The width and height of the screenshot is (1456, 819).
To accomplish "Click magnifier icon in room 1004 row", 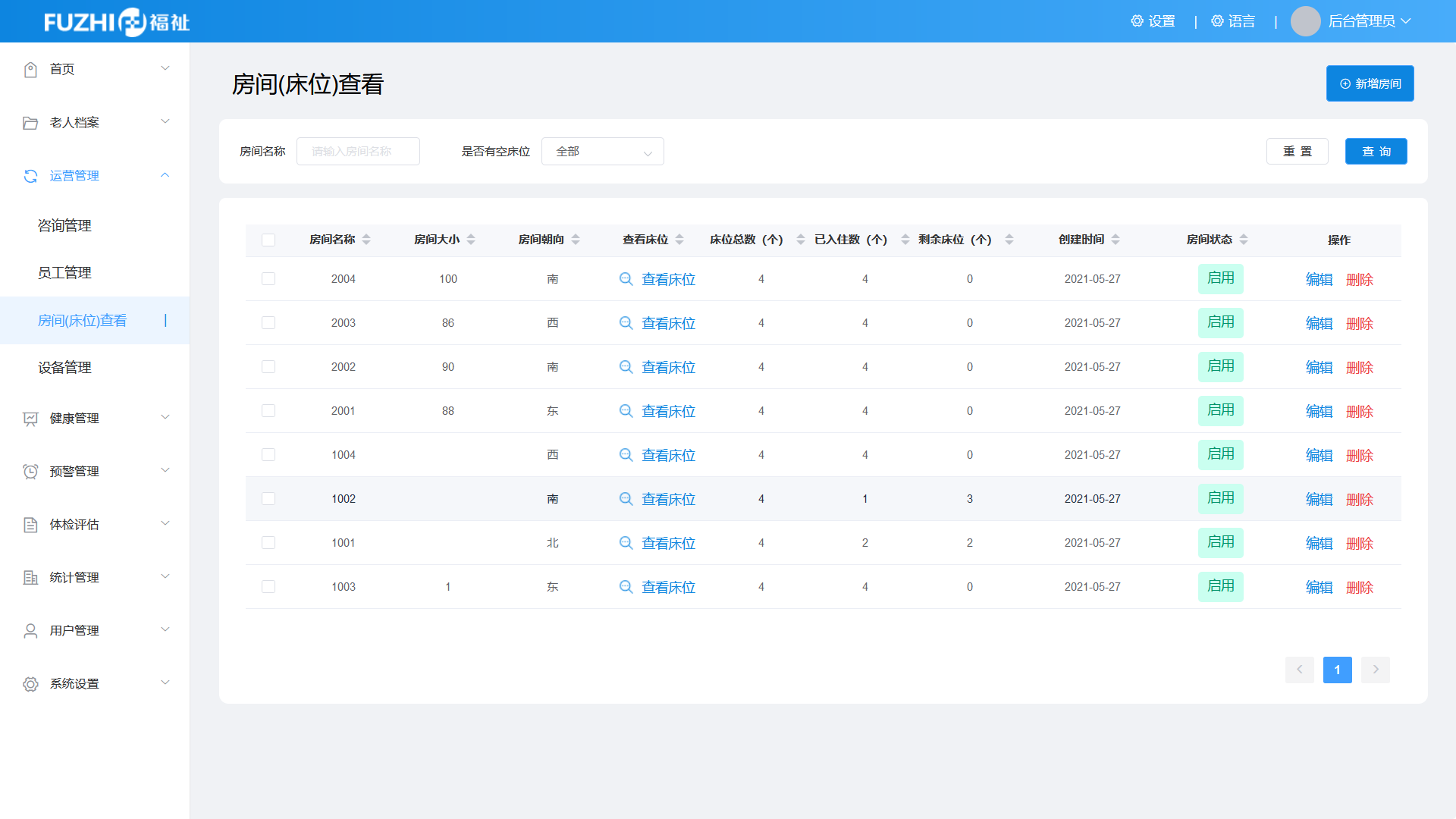I will (626, 455).
